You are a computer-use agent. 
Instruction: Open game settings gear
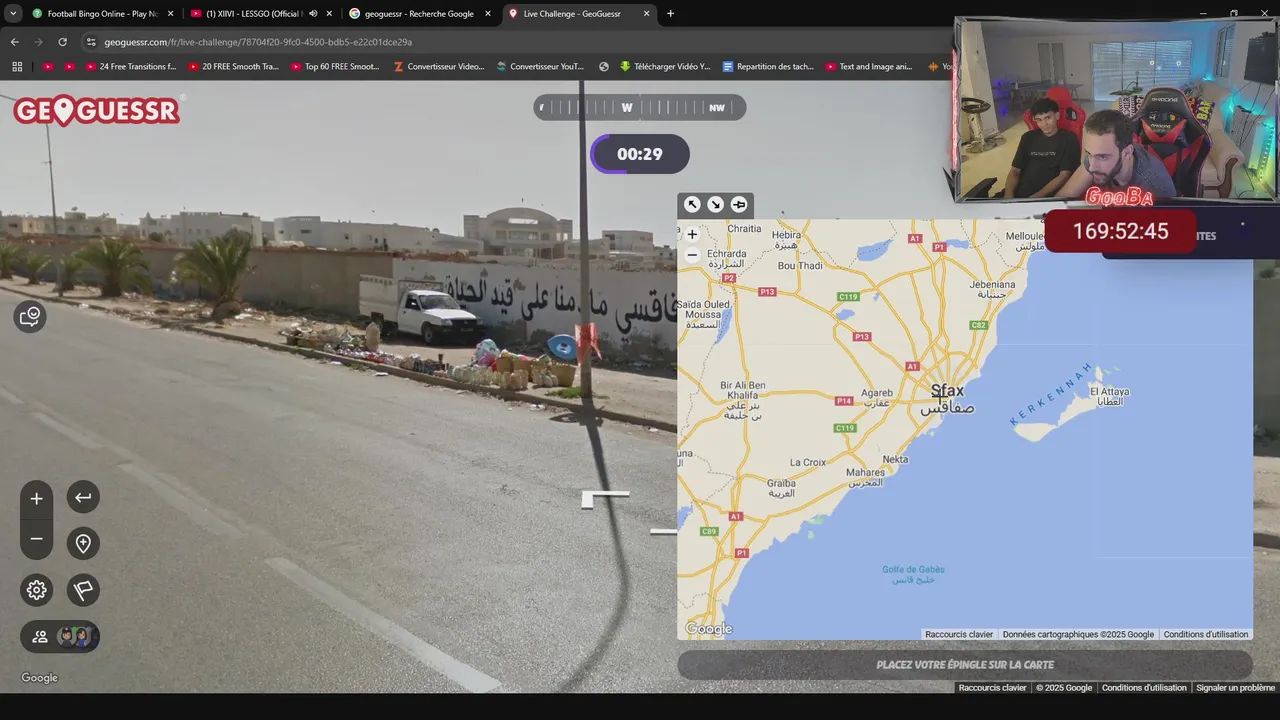point(36,590)
